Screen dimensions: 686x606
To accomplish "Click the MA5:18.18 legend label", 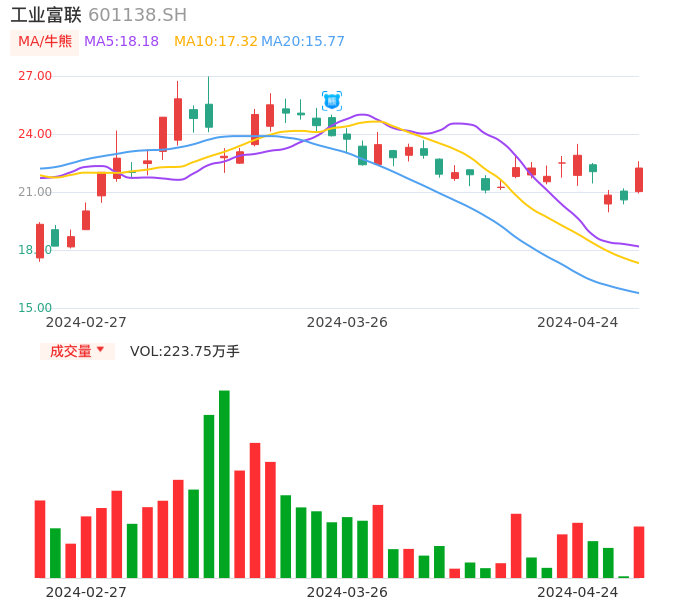I will coord(121,42).
